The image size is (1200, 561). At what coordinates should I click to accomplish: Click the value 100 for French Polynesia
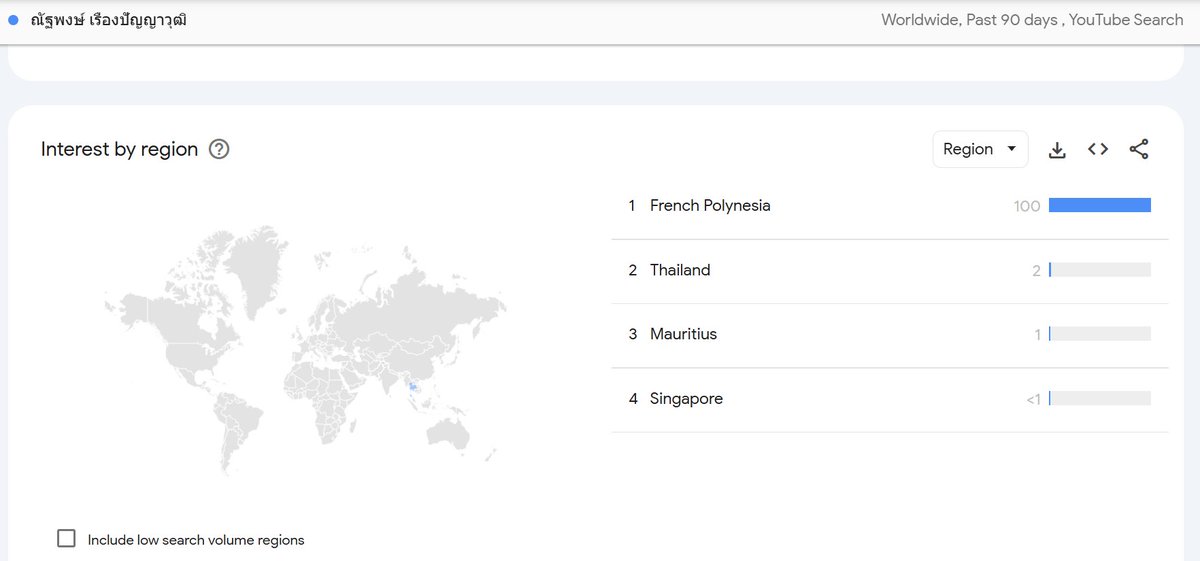(1027, 206)
